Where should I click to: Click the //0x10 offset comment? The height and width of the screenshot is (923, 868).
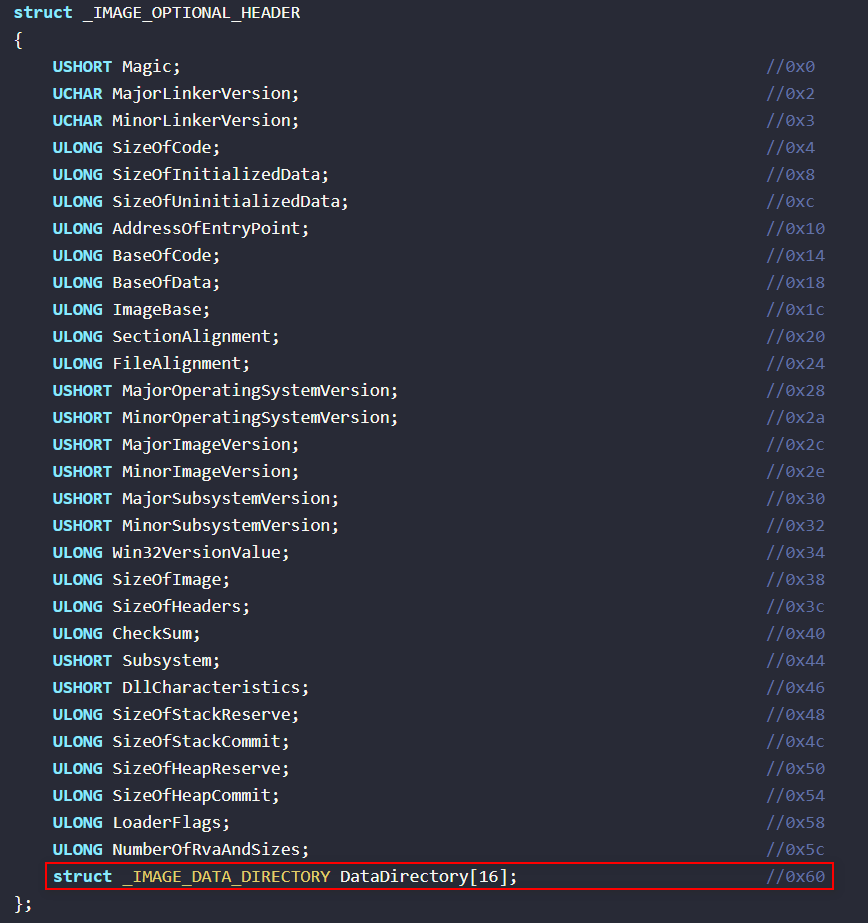pyautogui.click(x=796, y=228)
